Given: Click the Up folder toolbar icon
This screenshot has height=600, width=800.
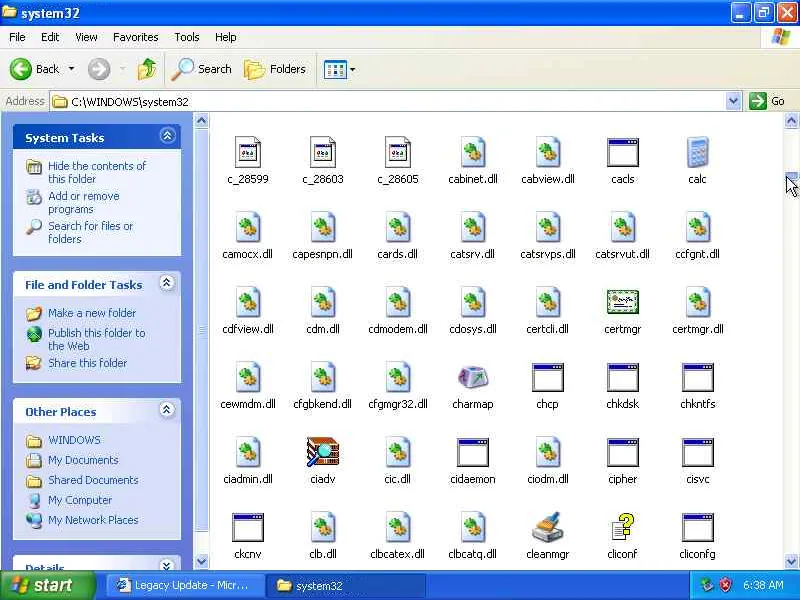Looking at the screenshot, I should pos(146,69).
